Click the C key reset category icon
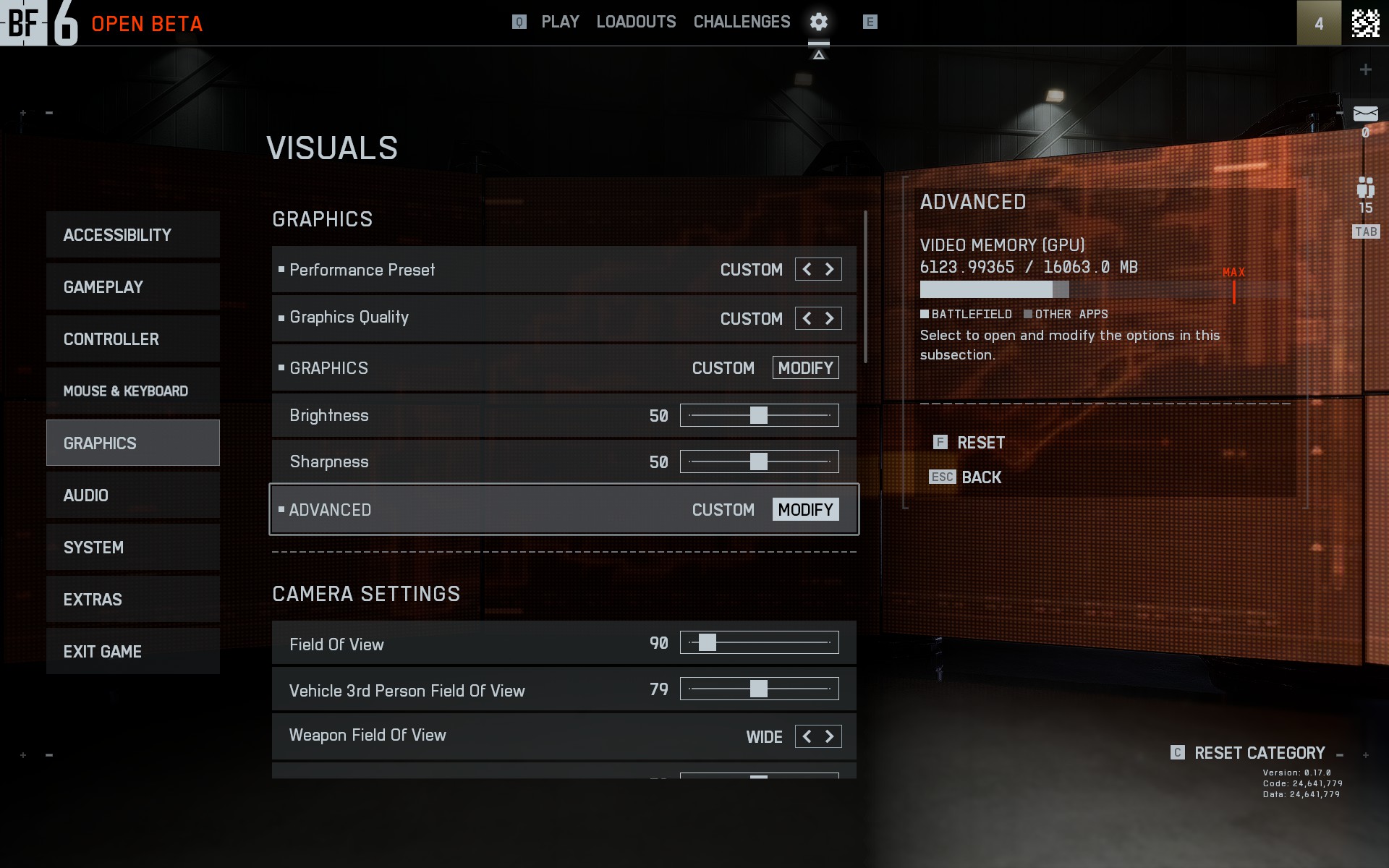The image size is (1389, 868). coord(1177,752)
